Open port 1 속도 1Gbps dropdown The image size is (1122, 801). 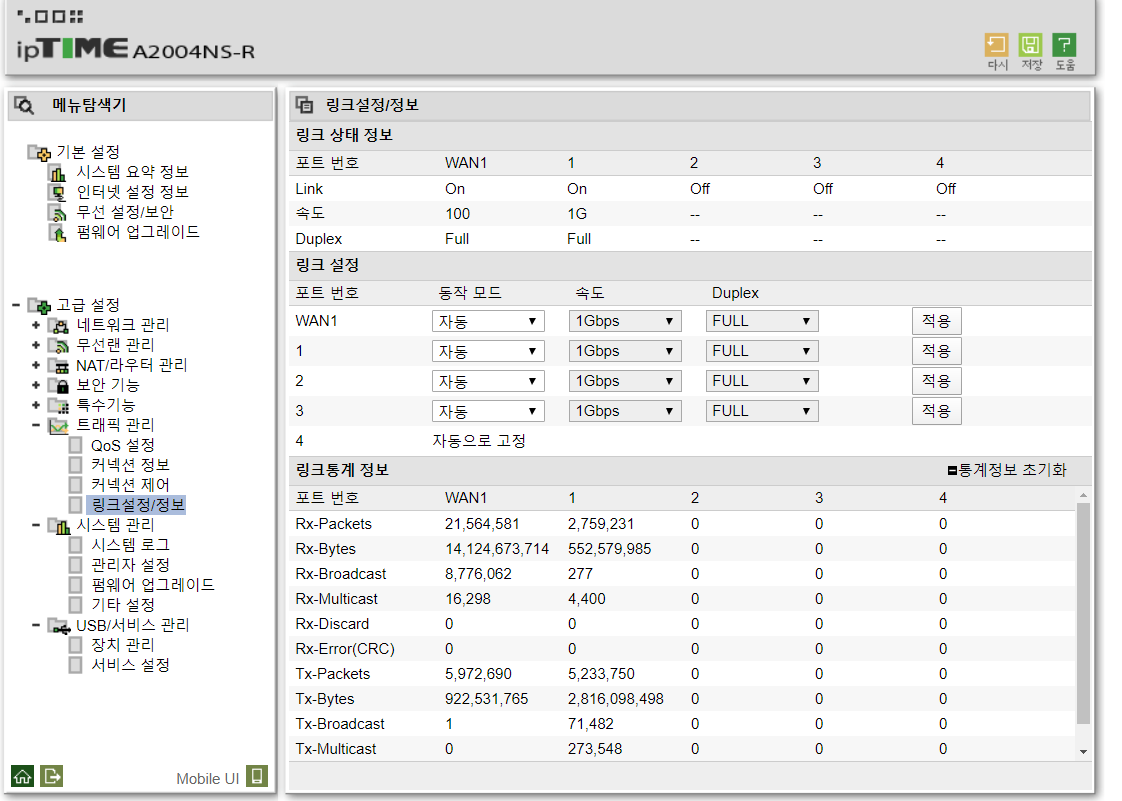point(624,351)
